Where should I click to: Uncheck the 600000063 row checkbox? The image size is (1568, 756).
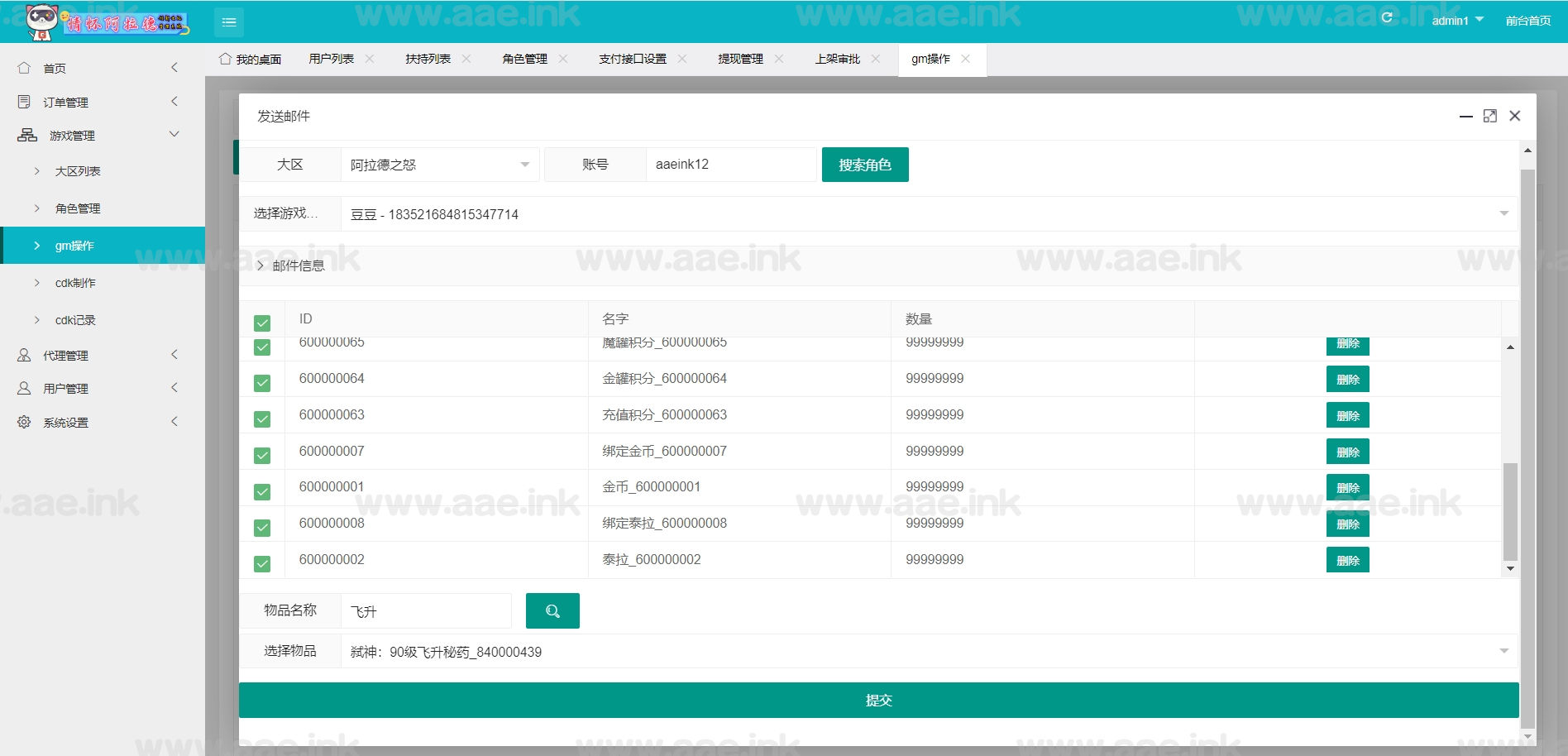[262, 419]
